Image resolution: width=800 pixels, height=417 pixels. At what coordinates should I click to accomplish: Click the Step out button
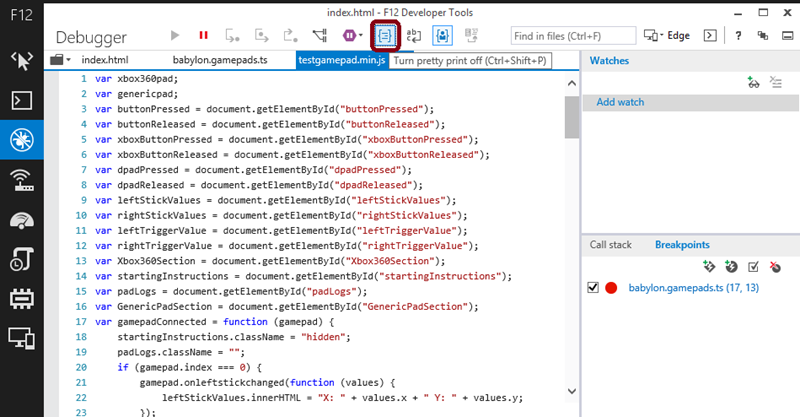[x=291, y=35]
